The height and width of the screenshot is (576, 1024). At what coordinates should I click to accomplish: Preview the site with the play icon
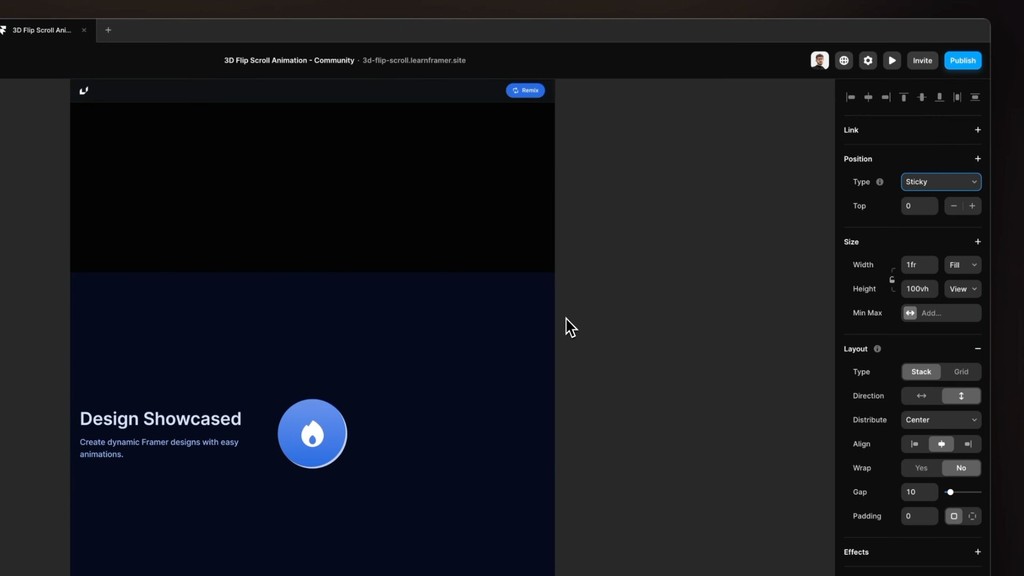(x=892, y=60)
